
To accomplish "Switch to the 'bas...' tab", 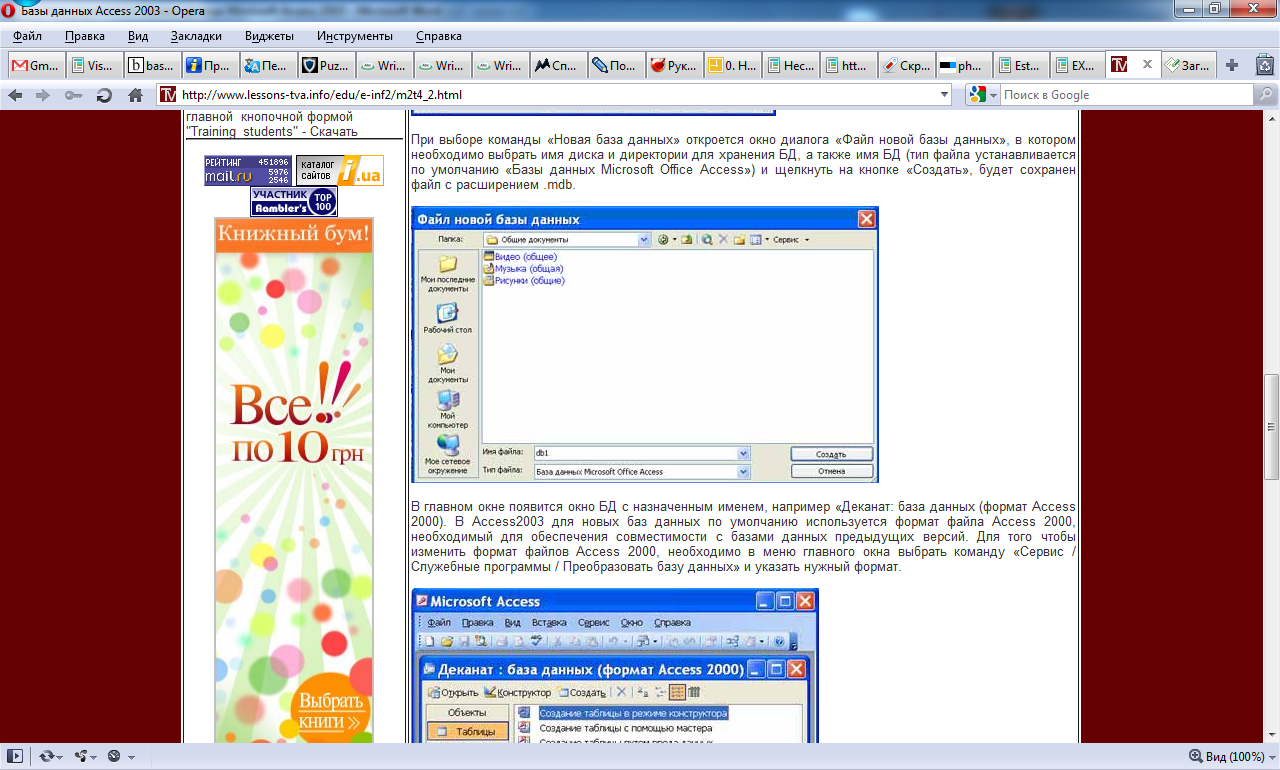I will click(153, 66).
